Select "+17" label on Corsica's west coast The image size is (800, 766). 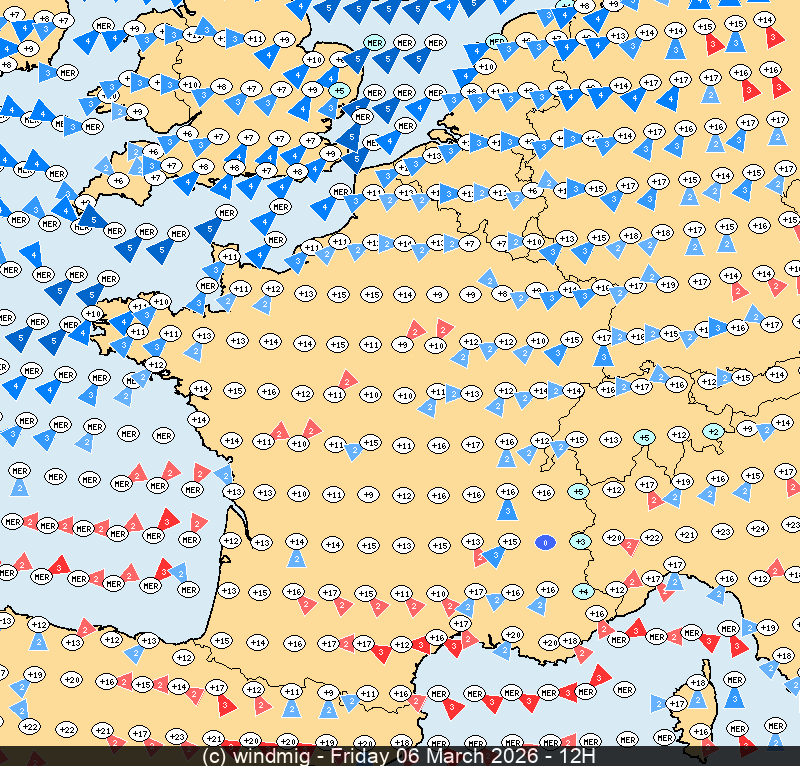click(x=676, y=704)
